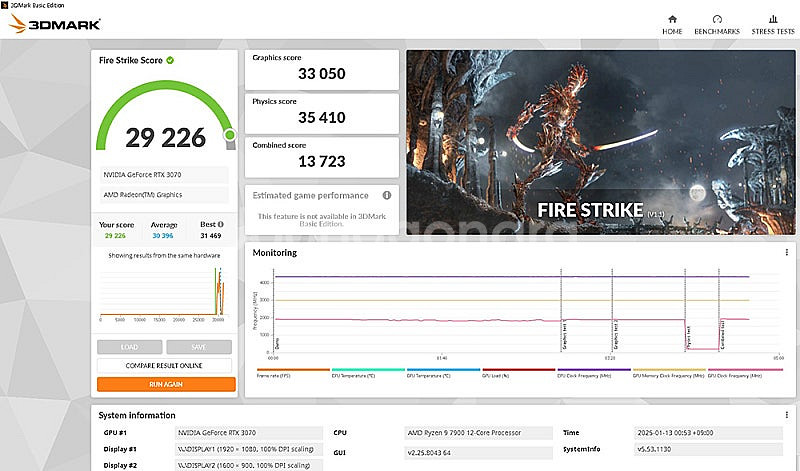The width and height of the screenshot is (800, 471).
Task: Click Physics test marker in monitoring chart
Action: [688, 338]
